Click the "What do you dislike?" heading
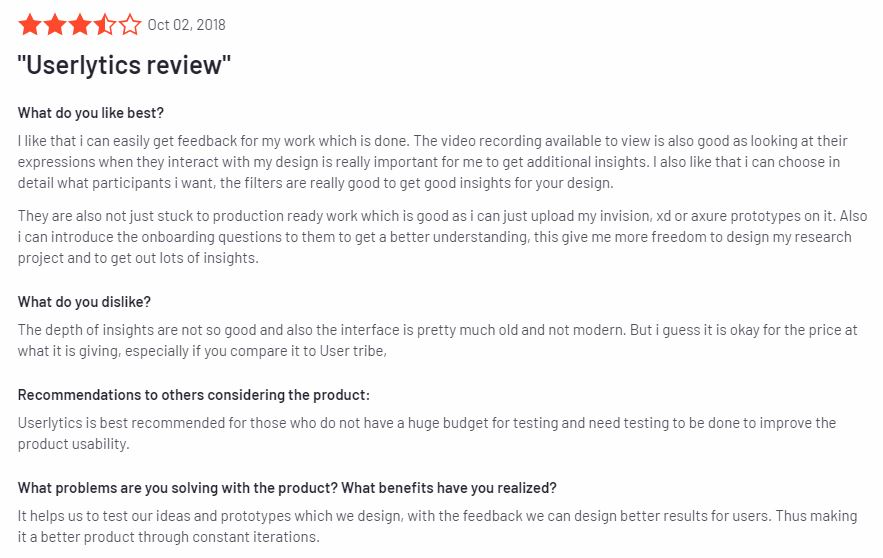Viewport: 883px width, 558px height. pyautogui.click(x=84, y=302)
